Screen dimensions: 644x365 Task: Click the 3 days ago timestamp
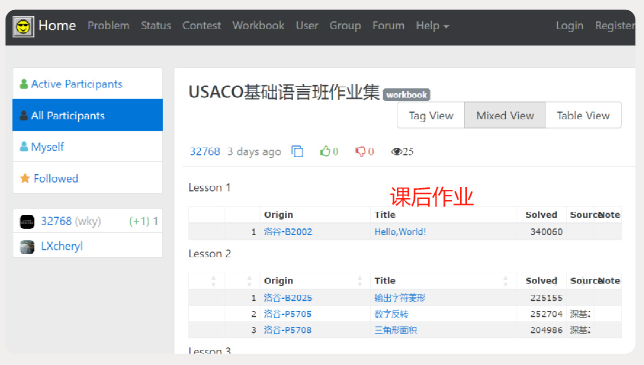[254, 152]
